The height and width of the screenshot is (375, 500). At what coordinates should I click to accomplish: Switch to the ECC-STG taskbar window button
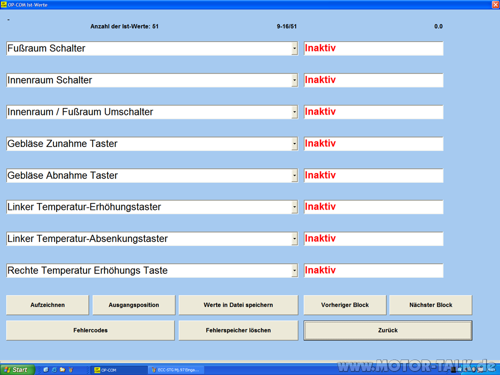tap(176, 370)
